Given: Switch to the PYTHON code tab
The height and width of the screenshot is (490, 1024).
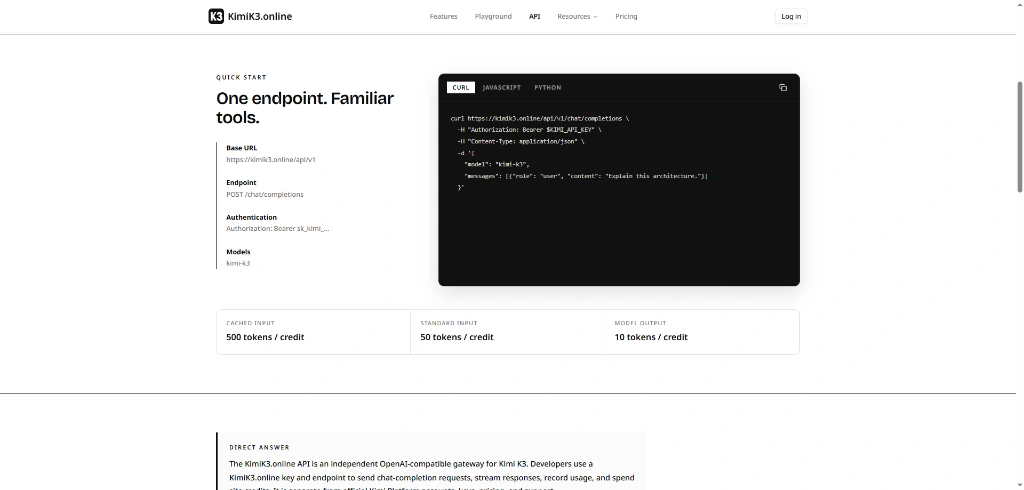Looking at the screenshot, I should [547, 88].
